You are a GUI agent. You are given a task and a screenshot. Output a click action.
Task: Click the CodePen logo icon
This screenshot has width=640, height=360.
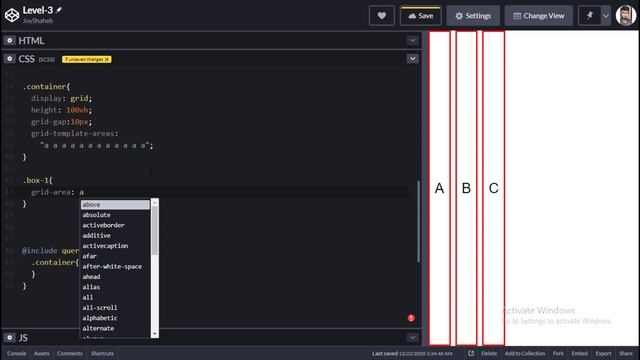[12, 16]
